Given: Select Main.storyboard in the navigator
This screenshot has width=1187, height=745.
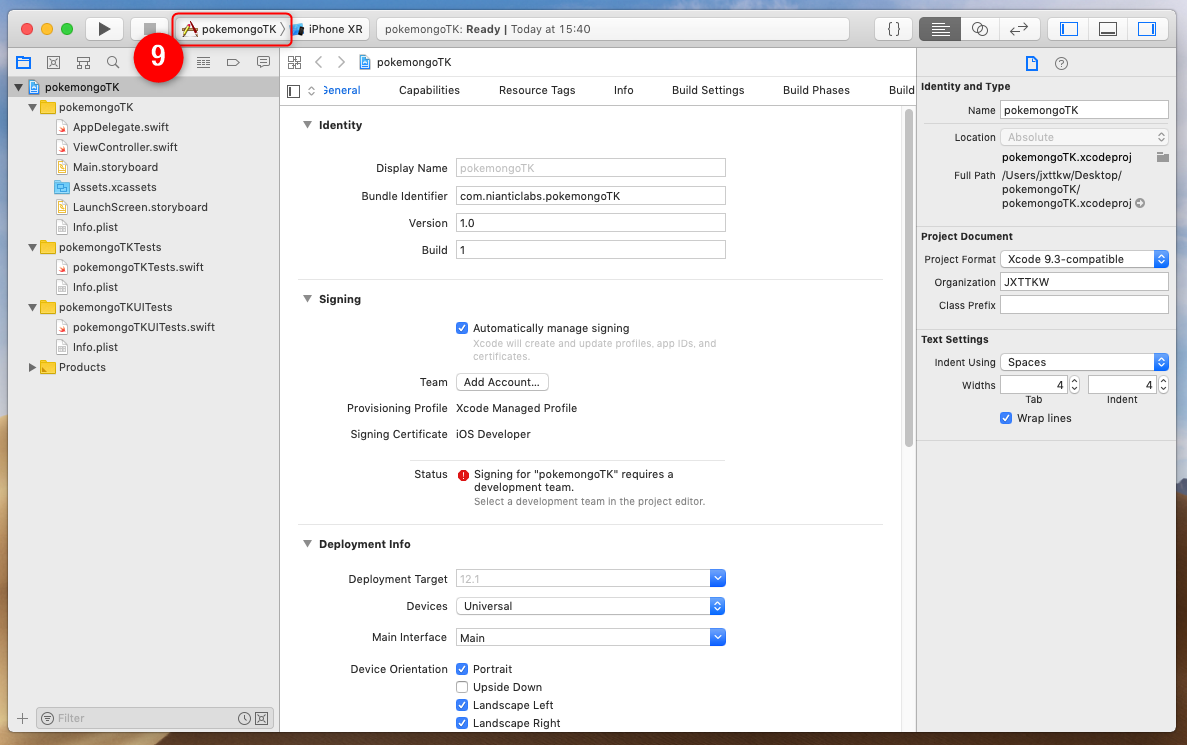Looking at the screenshot, I should coord(115,167).
